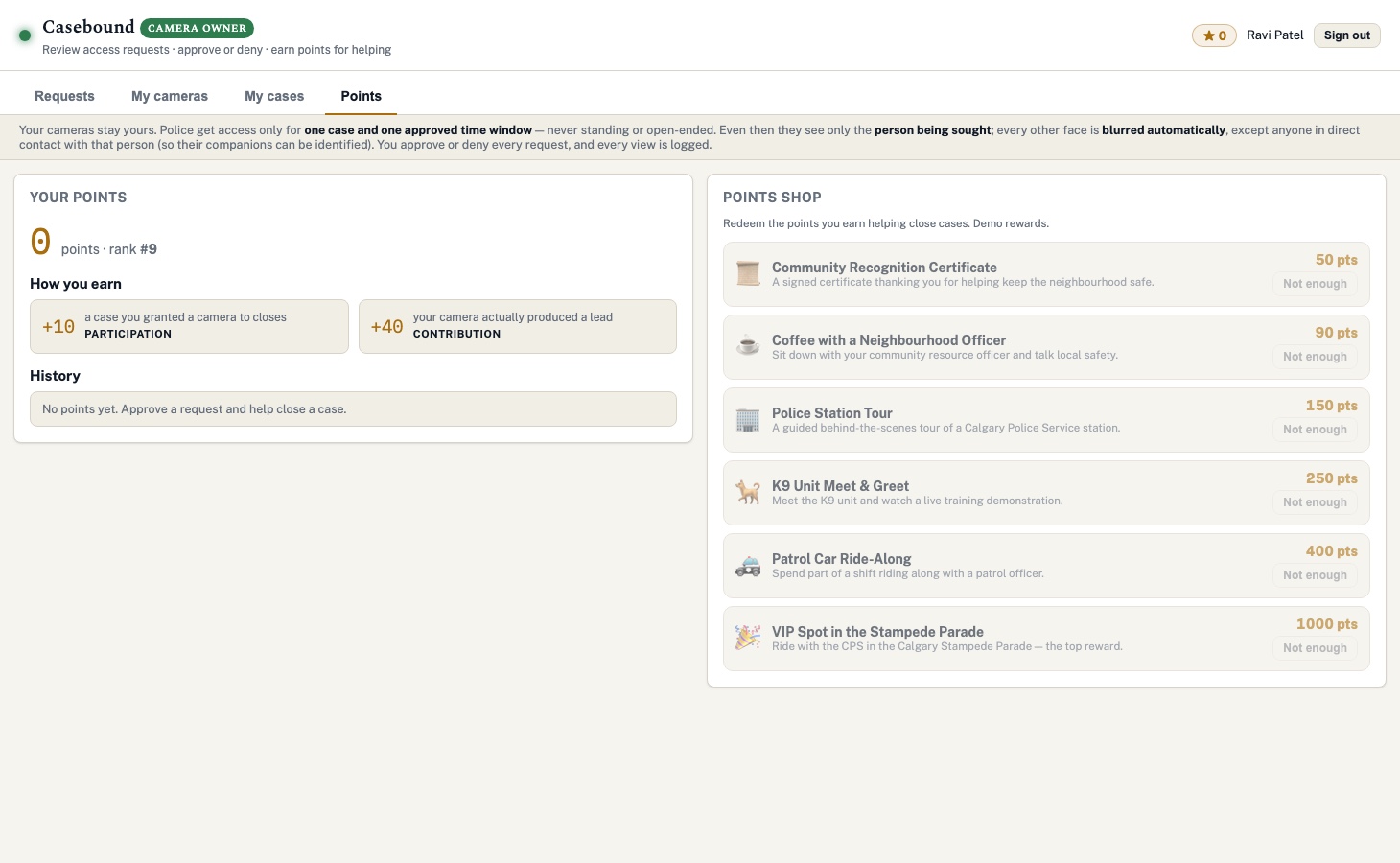Click the 'No points yet' history entry
Viewport: 1400px width, 863px height.
[x=353, y=408]
